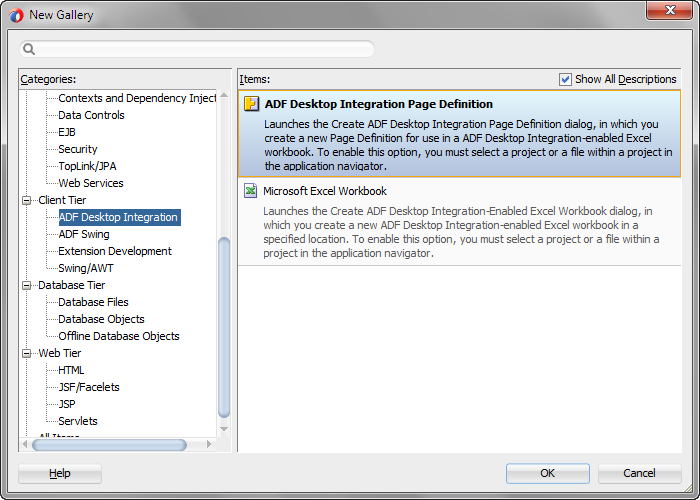Click the categories scroll right arrow
Viewport: 700px width, 500px height.
pos(209,444)
